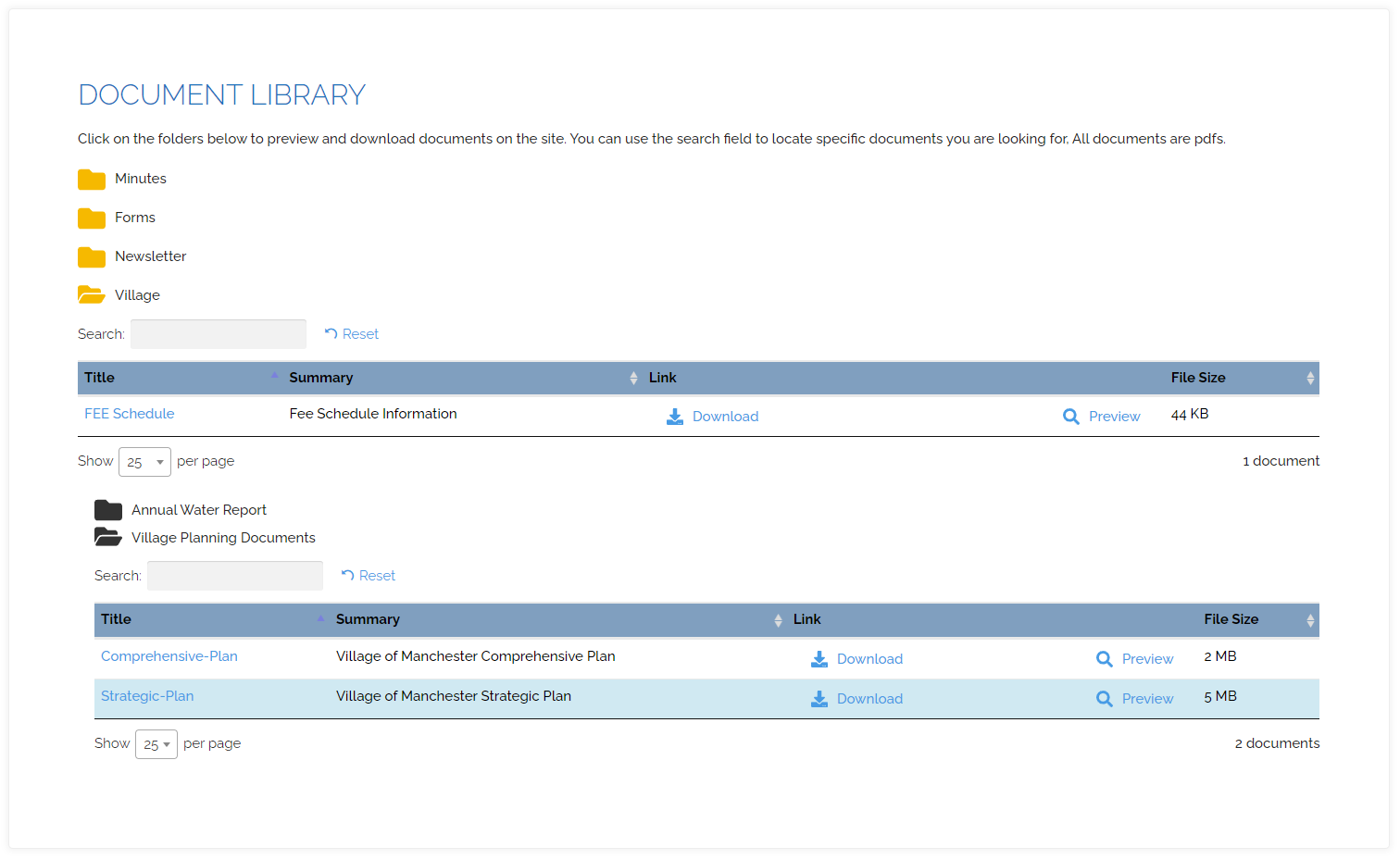Open the Annual Water Report folder
The height and width of the screenshot is (860, 1400).
pos(199,509)
